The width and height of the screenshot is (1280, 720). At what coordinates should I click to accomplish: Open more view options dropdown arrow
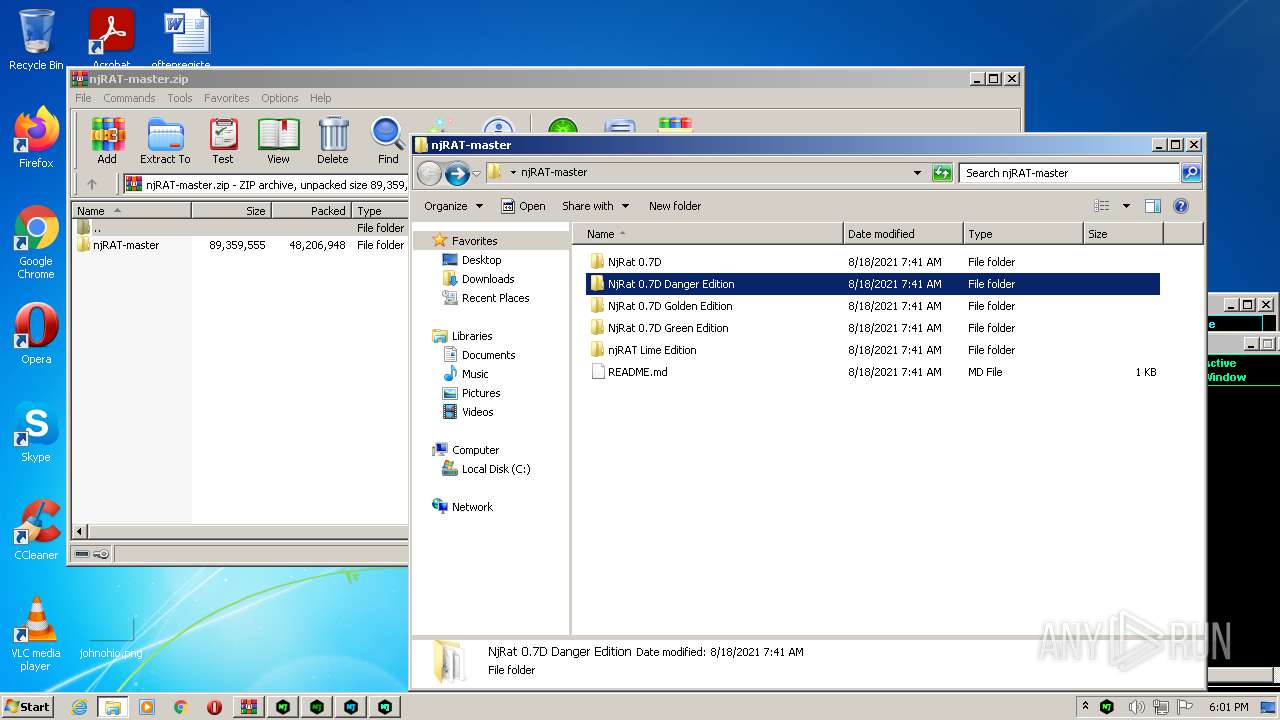[x=1125, y=206]
